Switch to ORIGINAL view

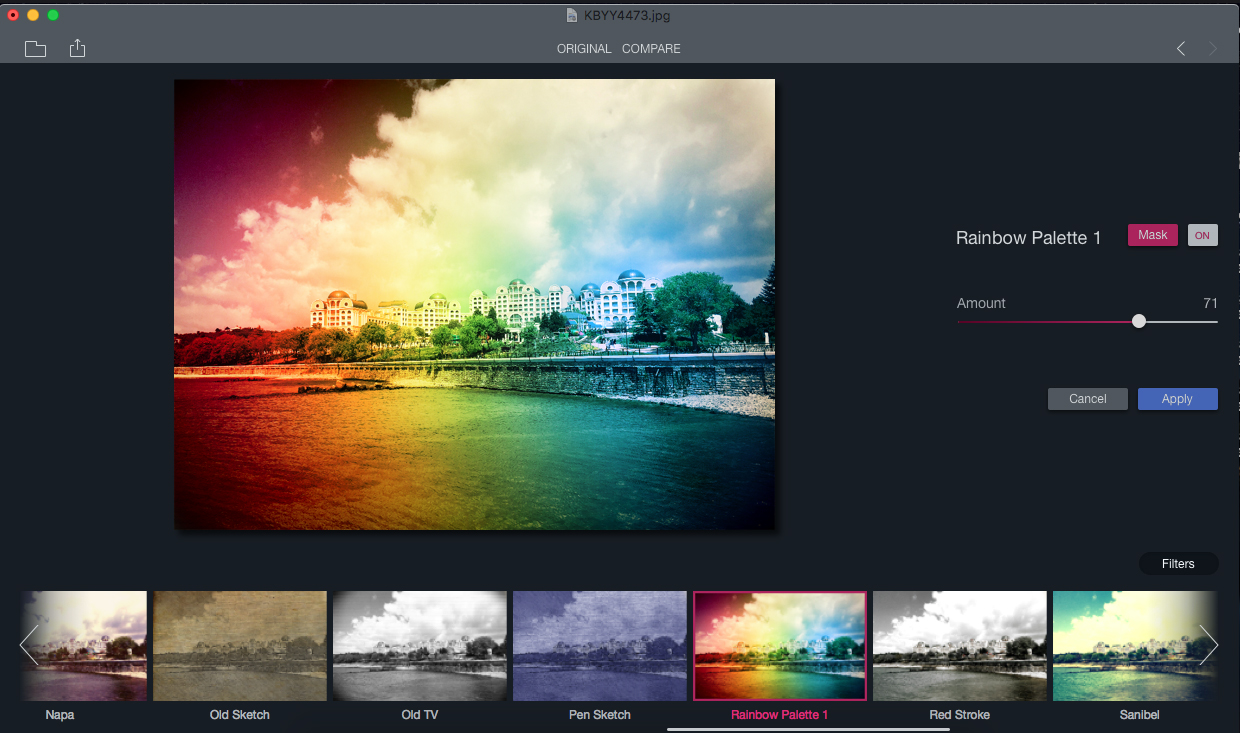pos(584,49)
